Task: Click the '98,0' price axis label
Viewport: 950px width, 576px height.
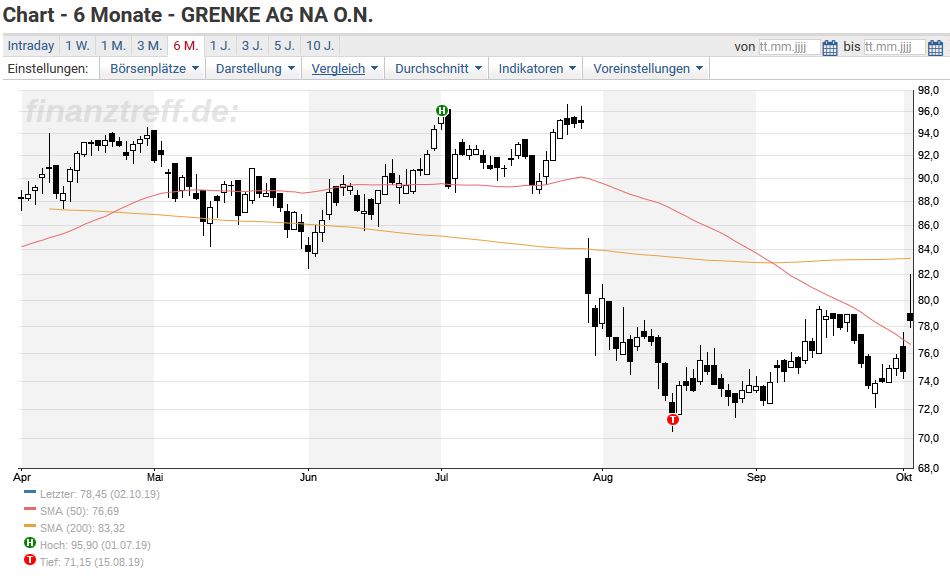Action: [x=928, y=90]
